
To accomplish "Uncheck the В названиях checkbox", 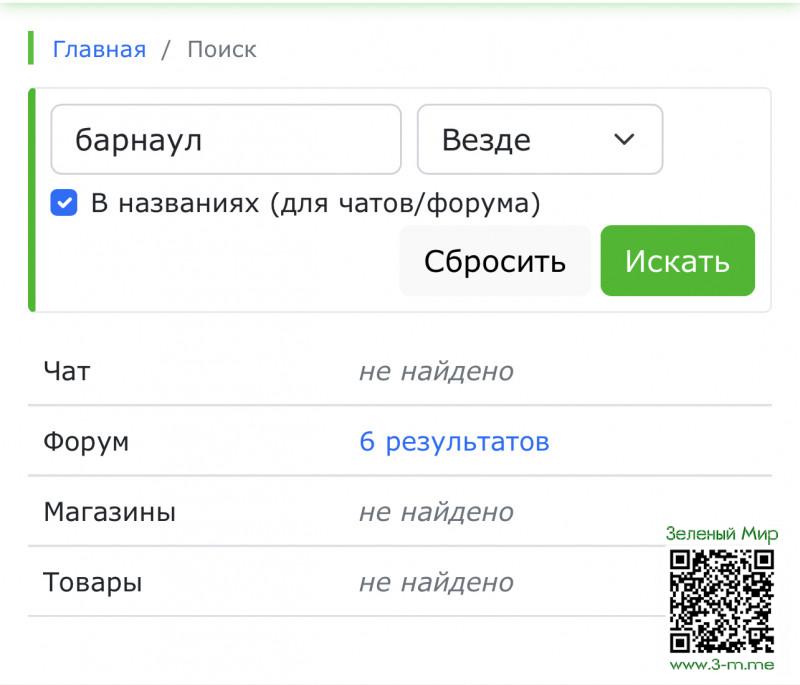I will click(64, 204).
